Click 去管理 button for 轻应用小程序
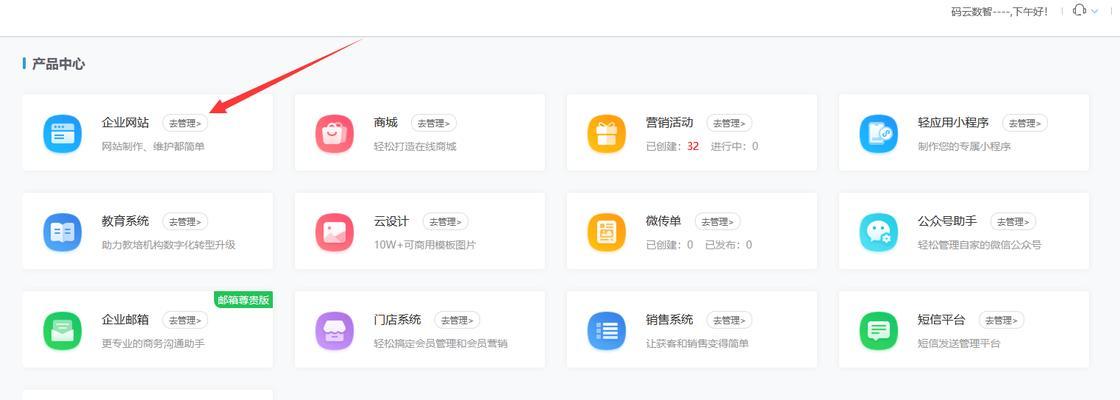Image resolution: width=1120 pixels, height=400 pixels. tap(1025, 123)
